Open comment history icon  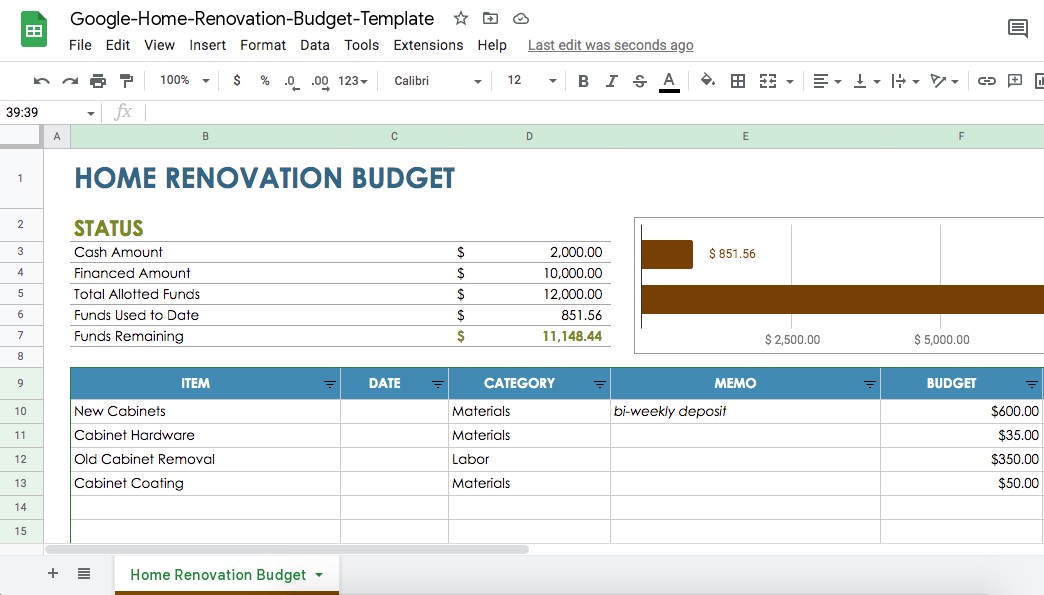point(1017,29)
